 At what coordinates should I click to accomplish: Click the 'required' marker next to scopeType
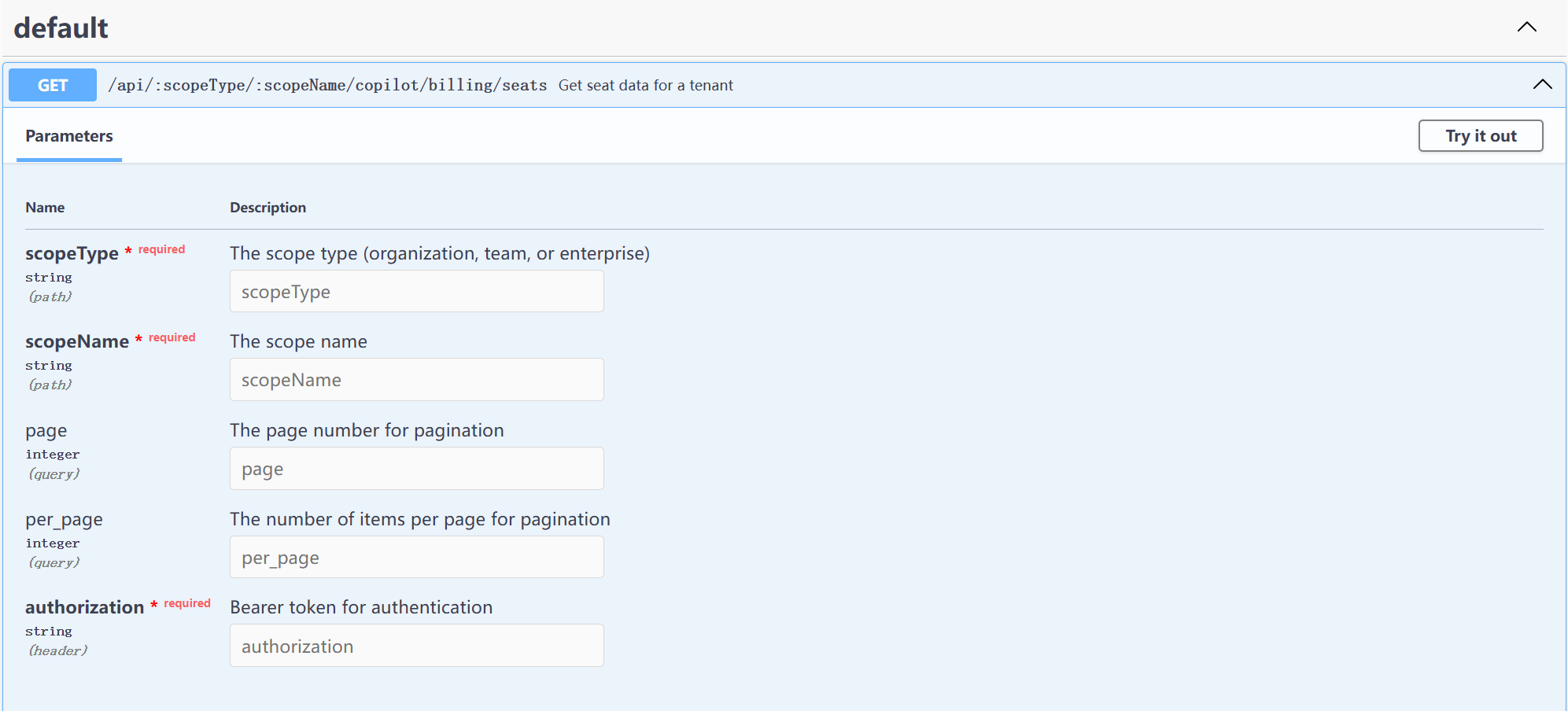point(162,249)
